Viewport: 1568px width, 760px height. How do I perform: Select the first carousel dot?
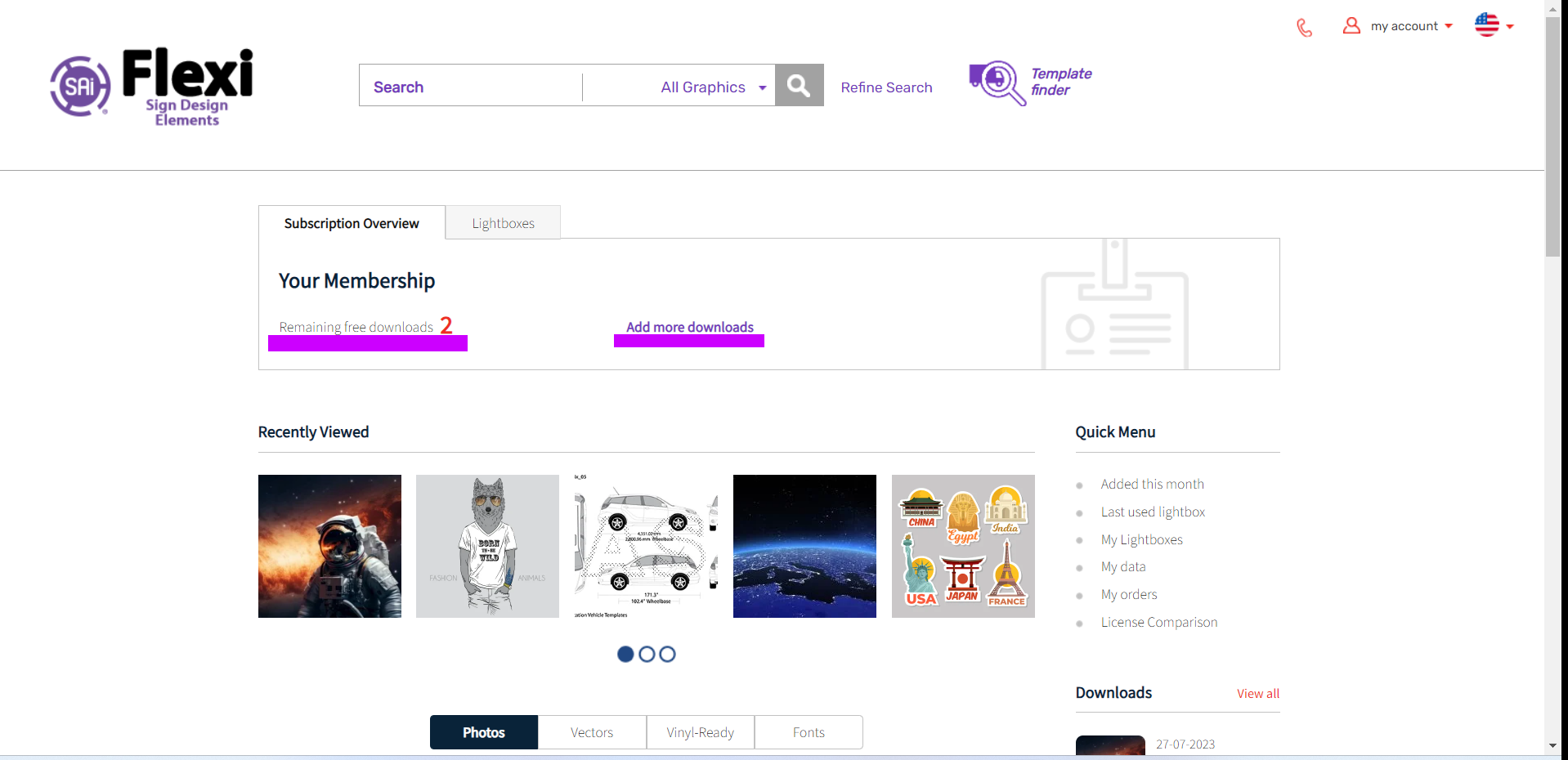[x=625, y=654]
